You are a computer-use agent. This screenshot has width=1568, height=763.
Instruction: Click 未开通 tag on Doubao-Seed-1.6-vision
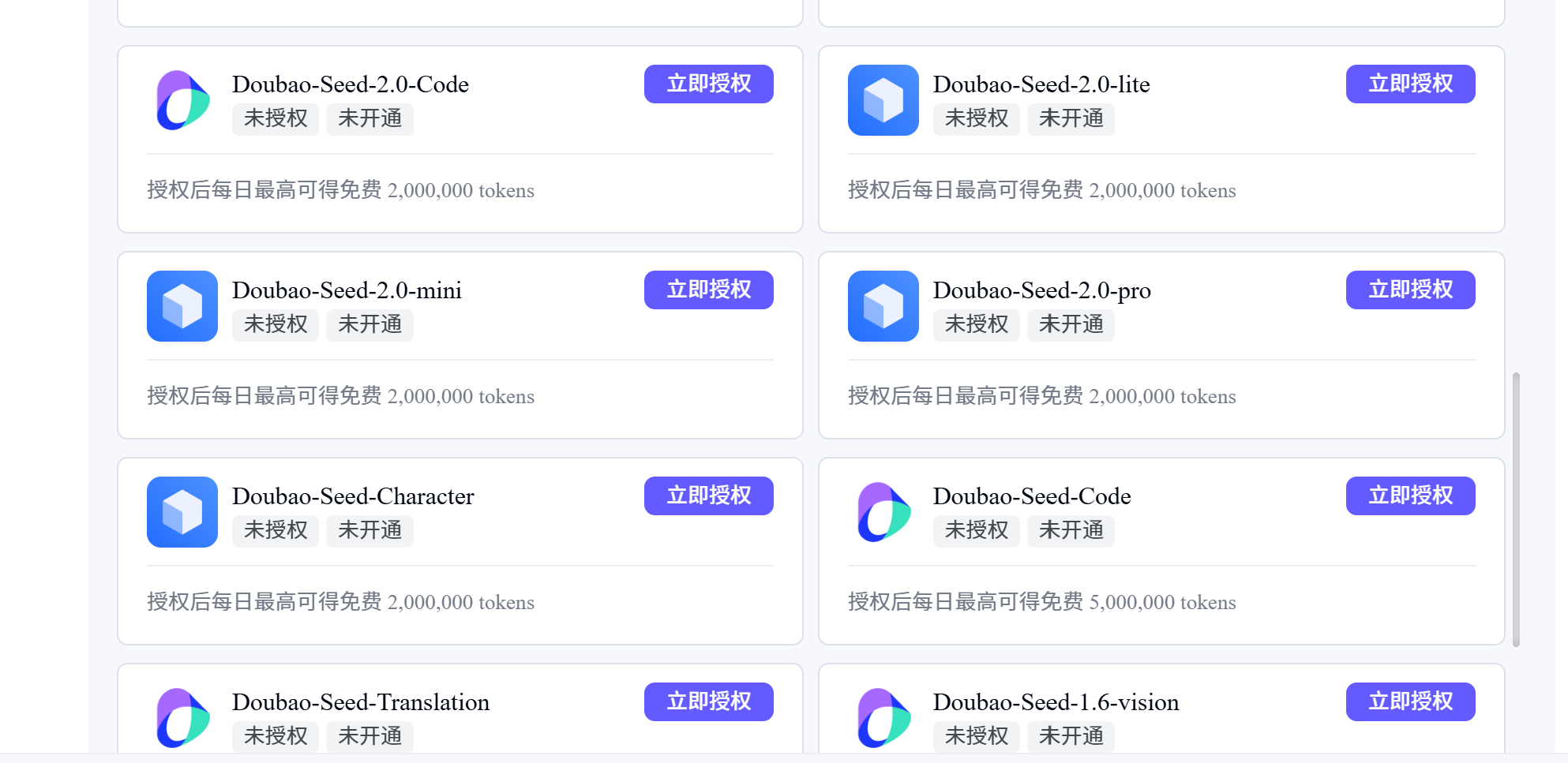pos(1071,737)
